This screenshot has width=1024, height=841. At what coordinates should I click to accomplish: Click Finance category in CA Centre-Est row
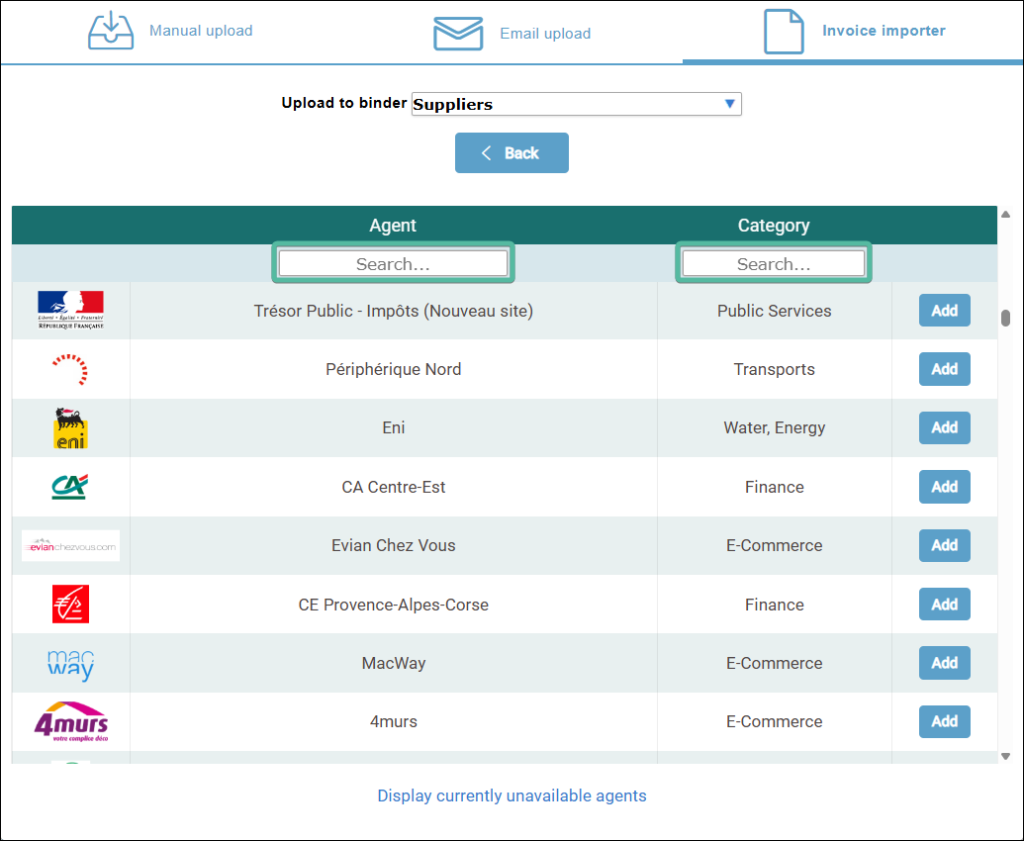click(774, 487)
